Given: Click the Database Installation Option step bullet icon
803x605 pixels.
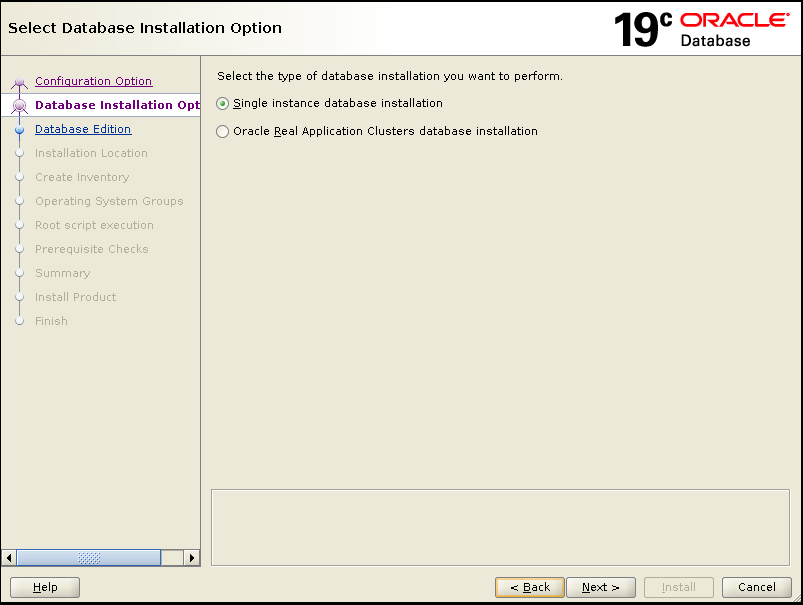Looking at the screenshot, I should 19,106.
